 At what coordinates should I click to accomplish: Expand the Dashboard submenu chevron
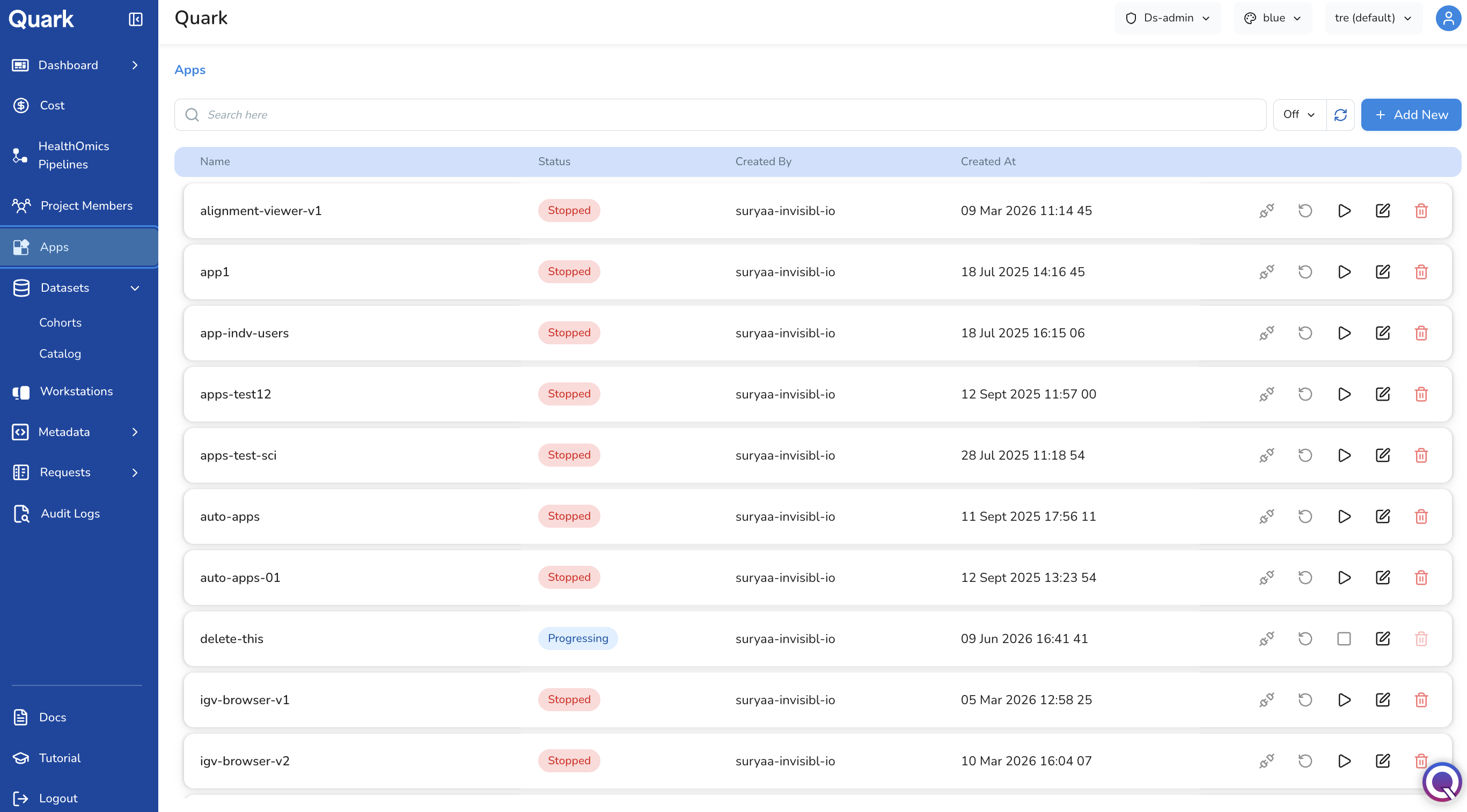click(135, 65)
